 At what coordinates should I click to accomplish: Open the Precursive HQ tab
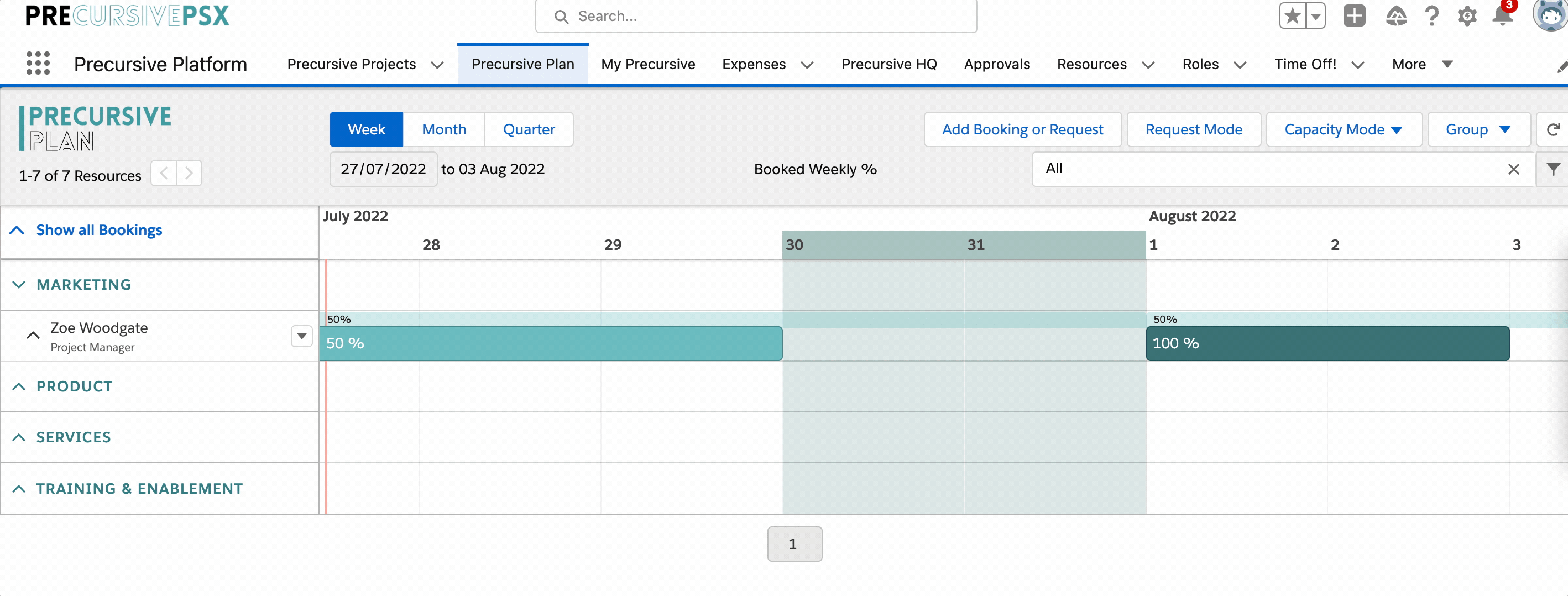[888, 64]
